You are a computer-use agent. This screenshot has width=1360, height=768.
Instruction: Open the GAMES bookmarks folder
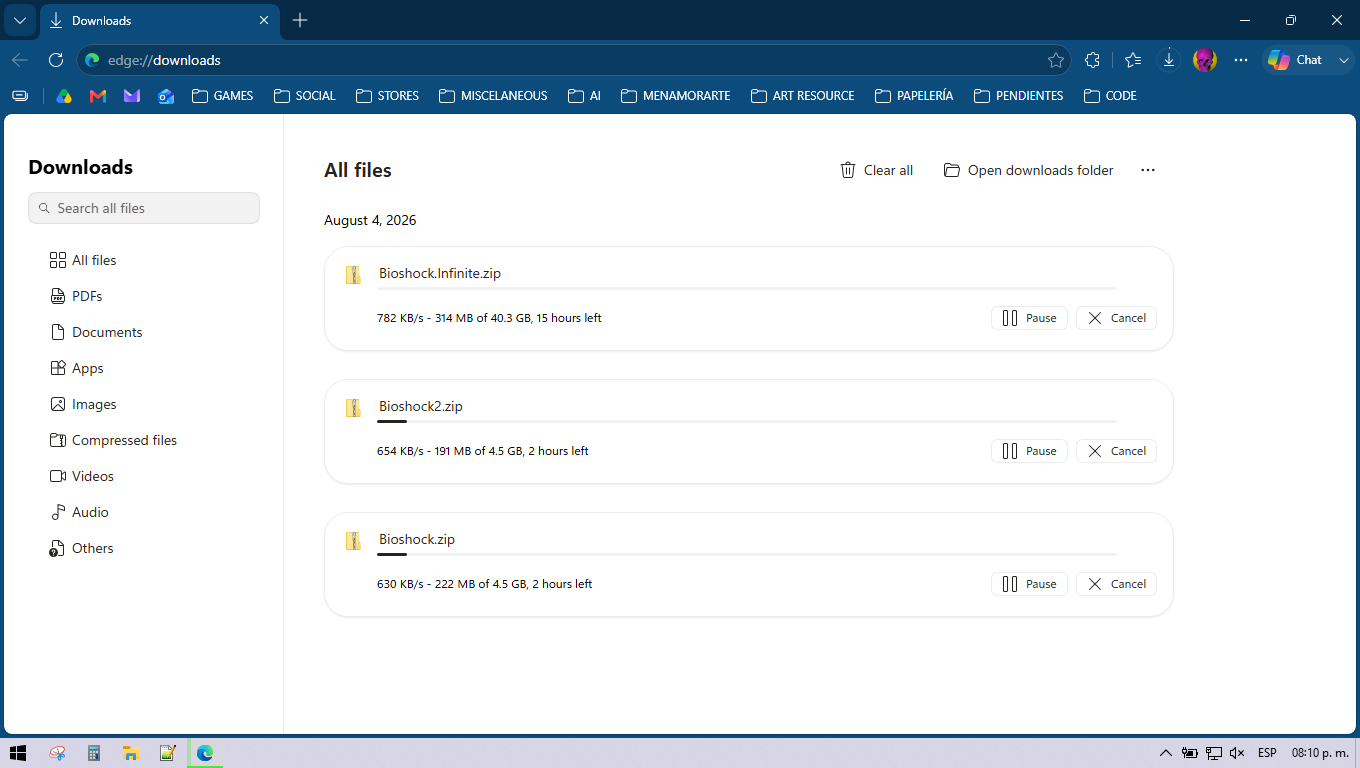222,96
